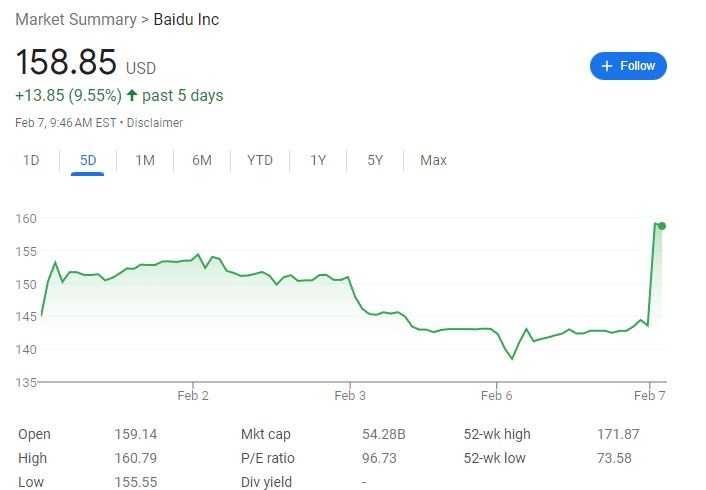The image size is (706, 490).
Task: Click the 158.85 stock price
Action: [66, 62]
